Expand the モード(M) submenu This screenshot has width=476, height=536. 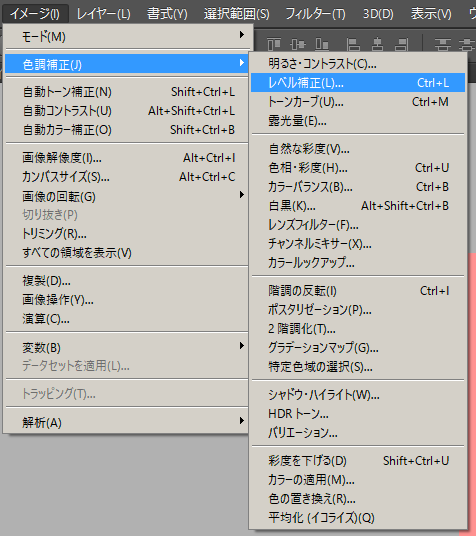pyautogui.click(x=127, y=36)
